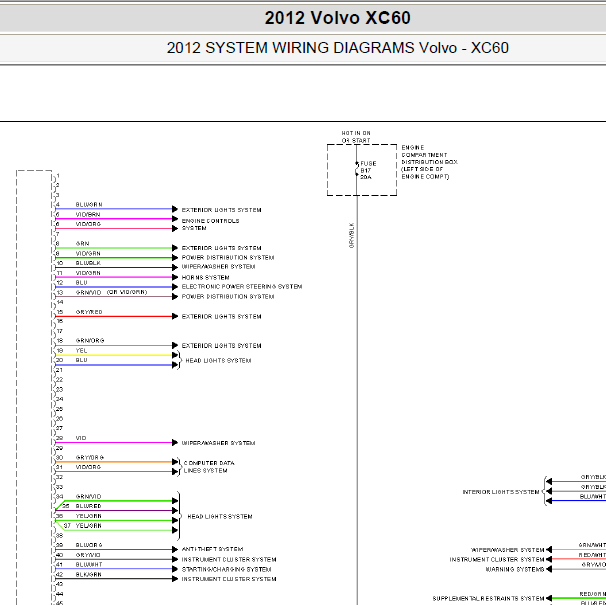606x605 pixels.
Task: Click the 'VIO/ORG' wire label at pin 6
Action: [88, 224]
